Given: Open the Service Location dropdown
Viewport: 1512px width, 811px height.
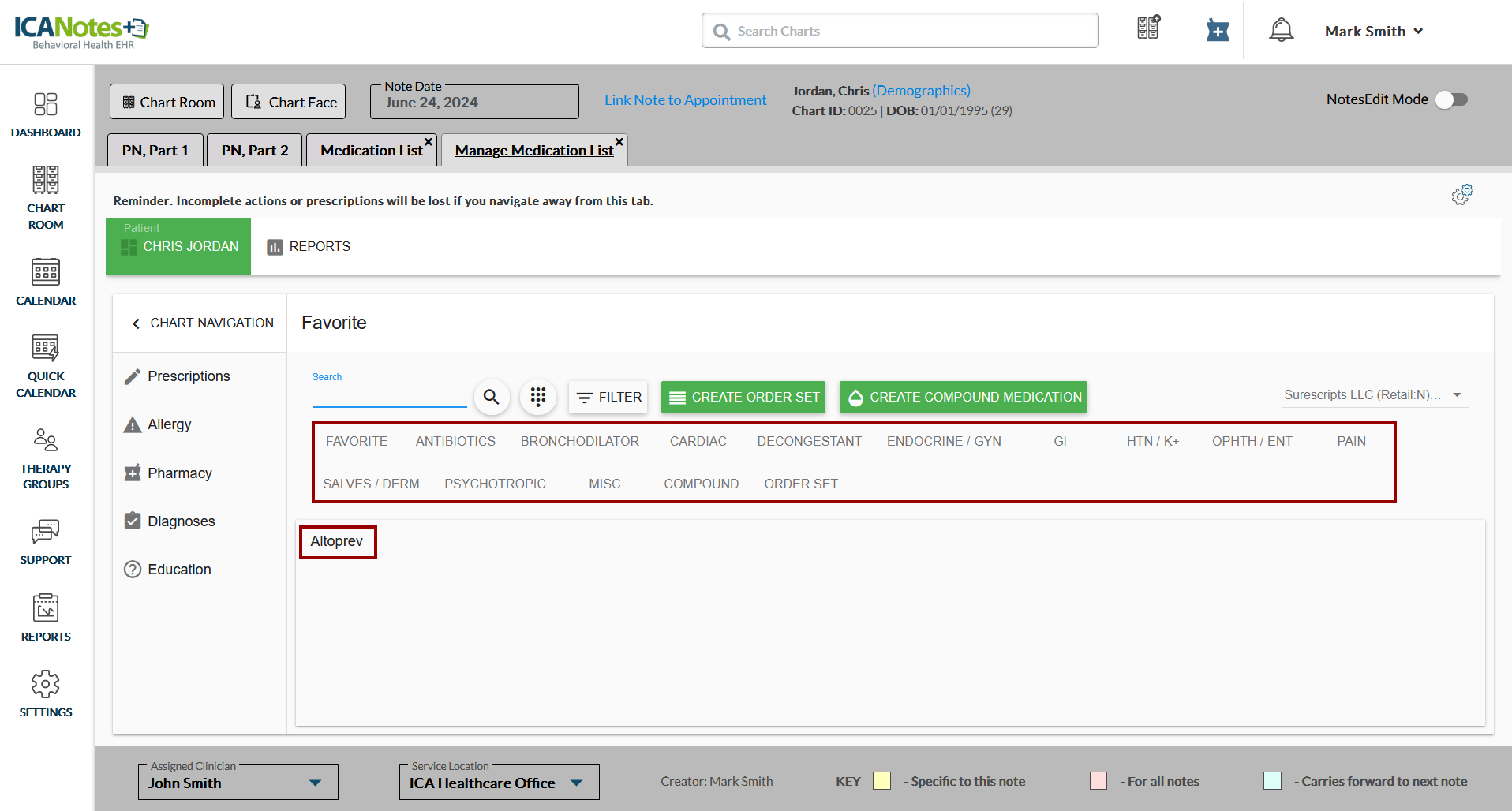Looking at the screenshot, I should (x=576, y=783).
